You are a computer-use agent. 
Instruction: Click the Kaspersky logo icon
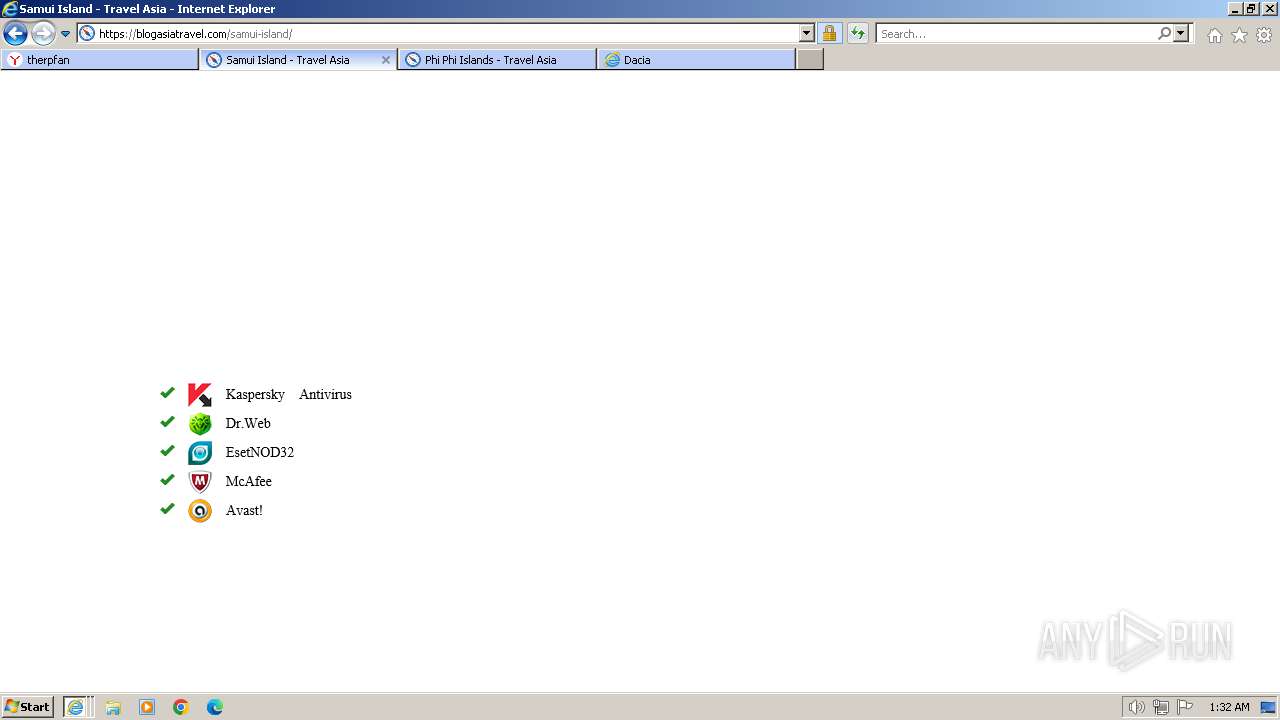tap(200, 395)
